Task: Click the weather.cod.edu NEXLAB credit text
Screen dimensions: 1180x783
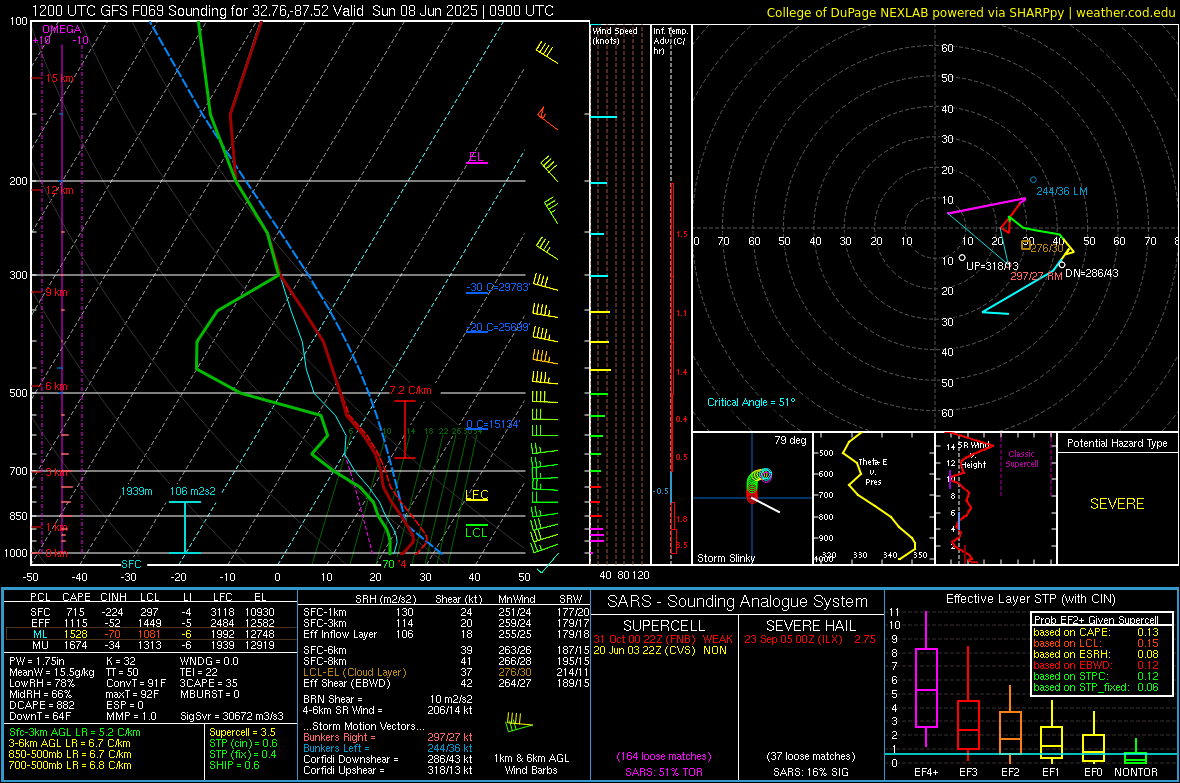Action: [x=970, y=12]
